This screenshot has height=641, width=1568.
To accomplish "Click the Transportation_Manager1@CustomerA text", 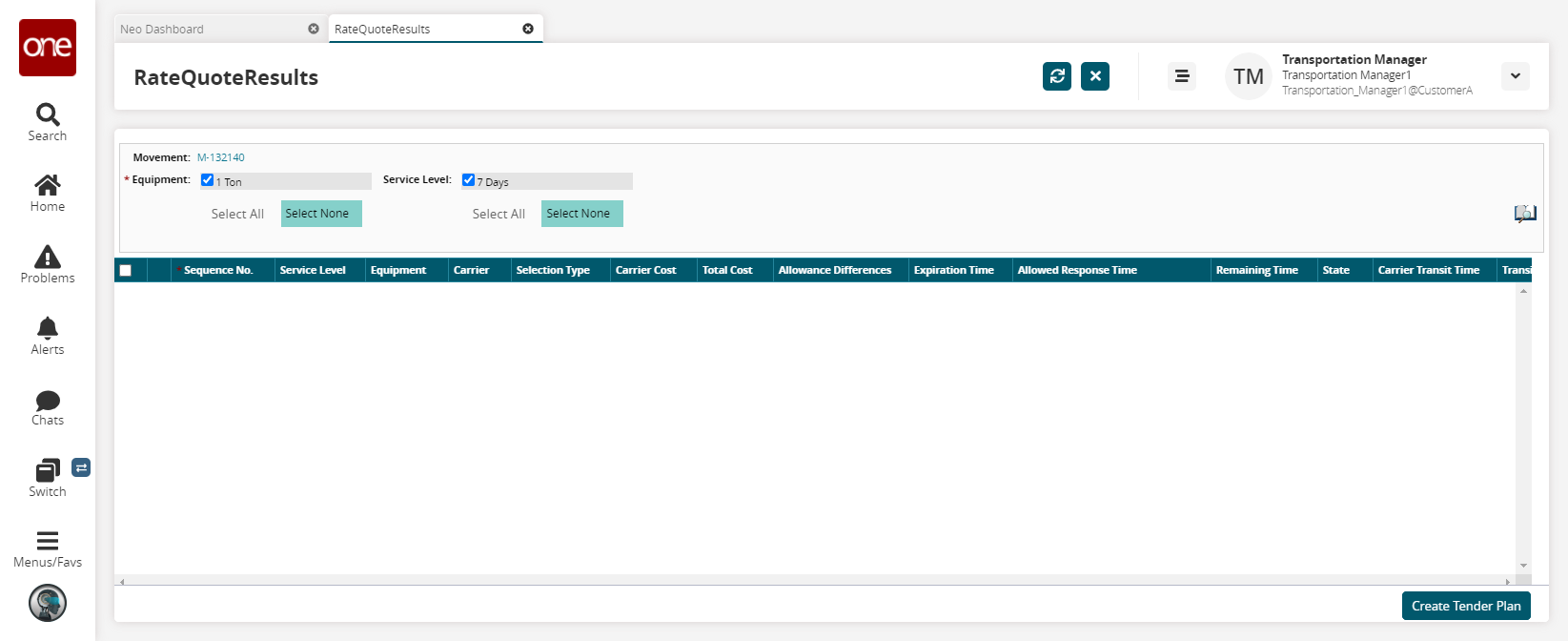I will point(1377,91).
